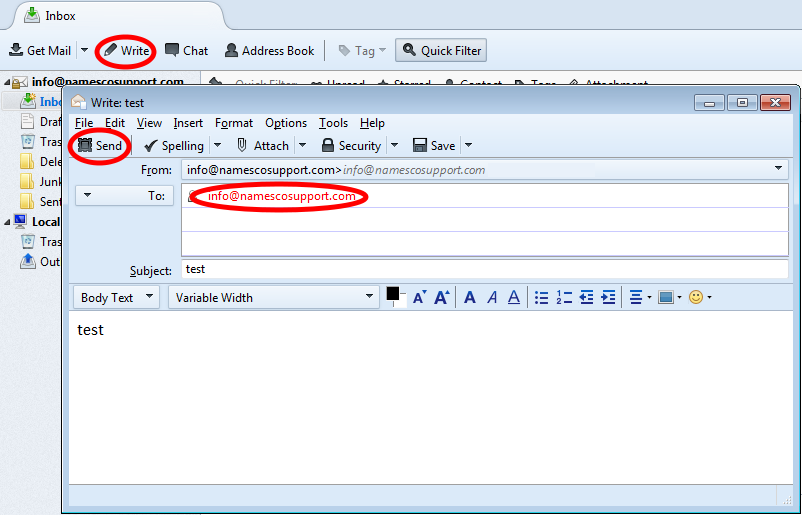802x515 pixels.
Task: Open the insert image/object menu
Action: [x=670, y=297]
